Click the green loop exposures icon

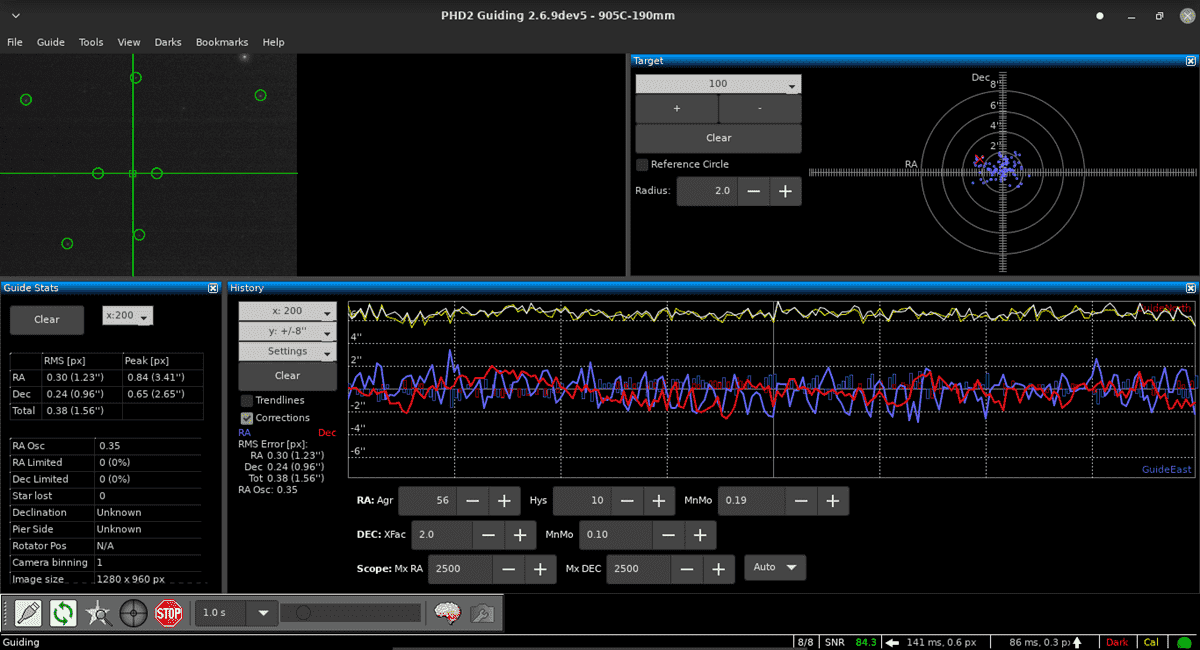[x=63, y=613]
